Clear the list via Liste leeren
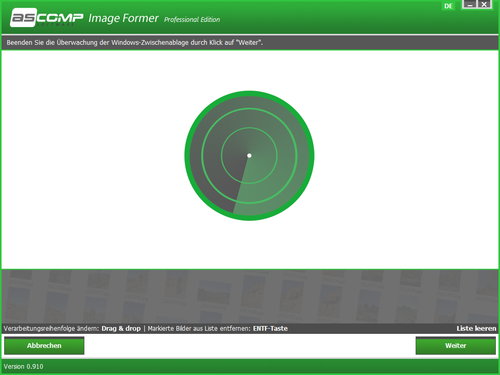This screenshot has height=375, width=500. (x=476, y=328)
